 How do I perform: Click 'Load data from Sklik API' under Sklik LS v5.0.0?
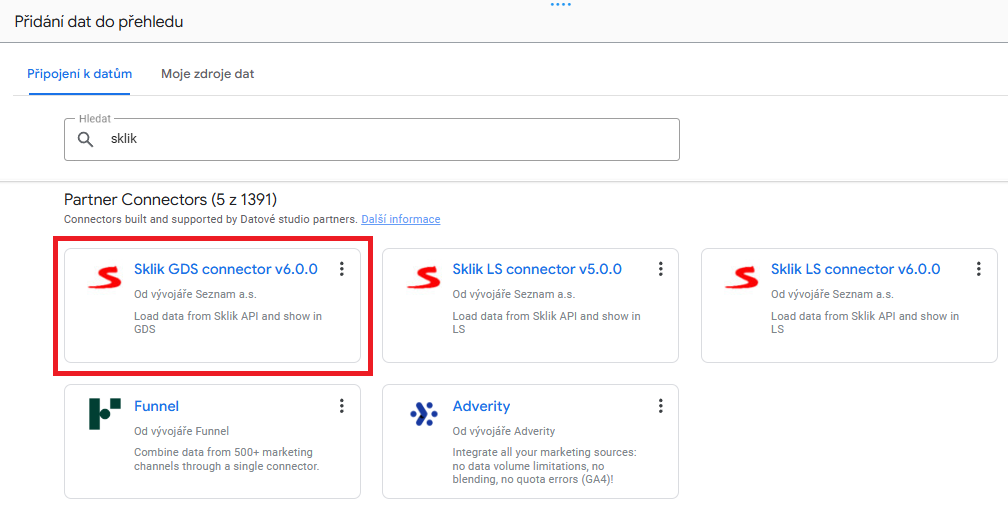546,323
